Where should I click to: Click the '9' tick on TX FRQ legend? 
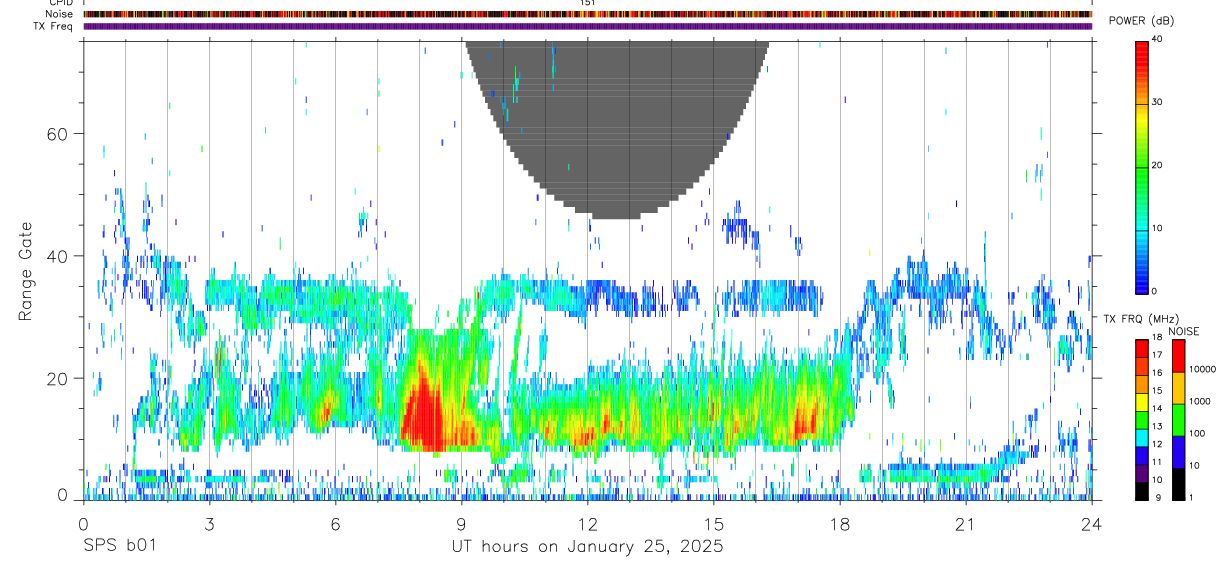coord(1160,498)
